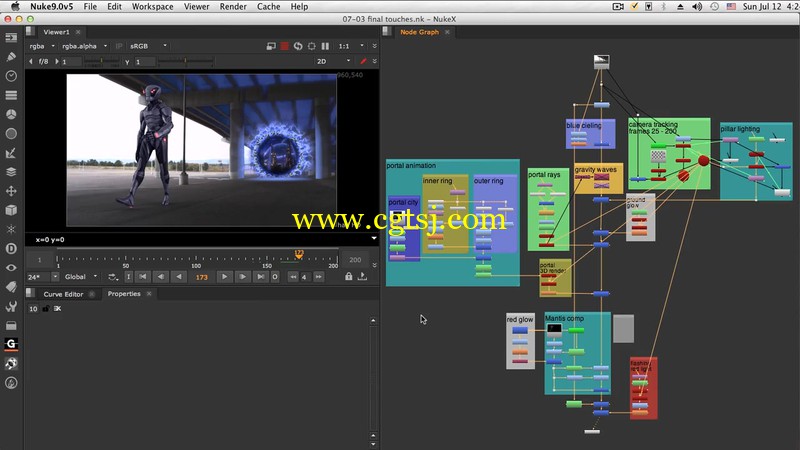800x450 pixels.
Task: Open the Cache menu
Action: click(268, 7)
